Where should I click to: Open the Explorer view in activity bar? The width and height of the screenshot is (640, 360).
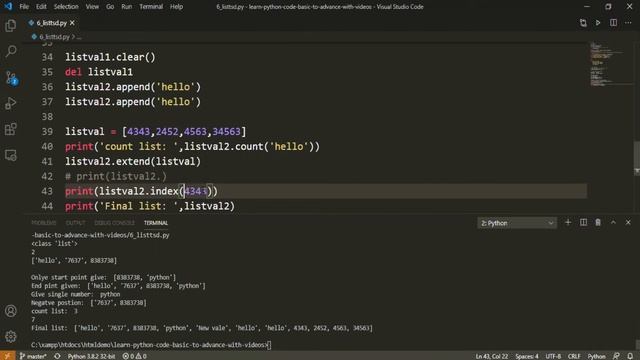point(11,25)
